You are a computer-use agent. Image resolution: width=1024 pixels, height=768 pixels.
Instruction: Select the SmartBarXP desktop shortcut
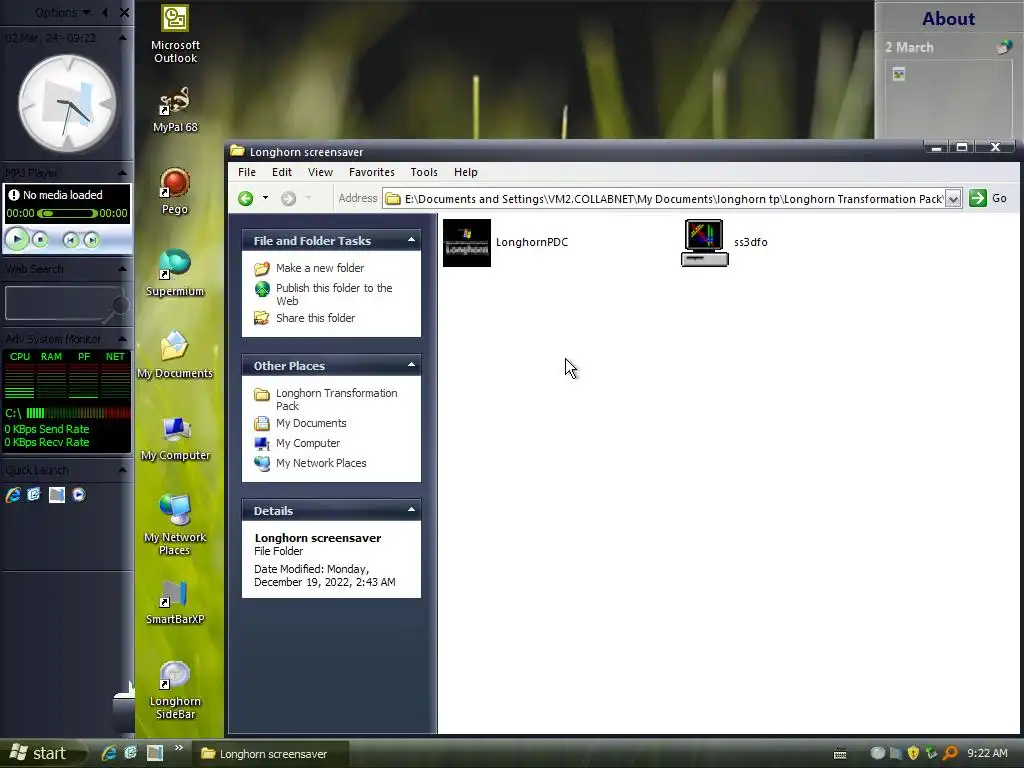coord(175,602)
